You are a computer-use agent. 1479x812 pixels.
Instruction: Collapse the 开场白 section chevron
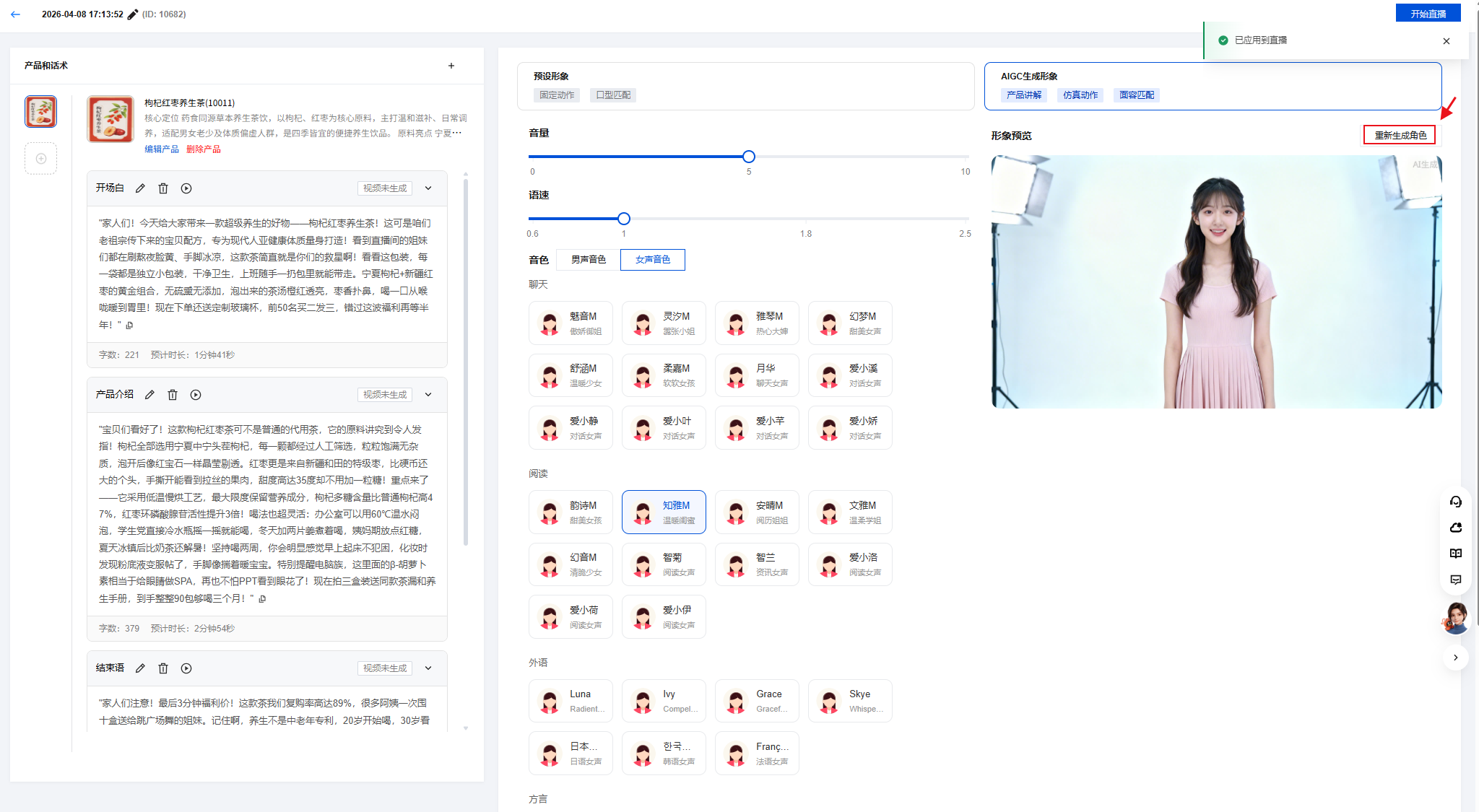[428, 188]
